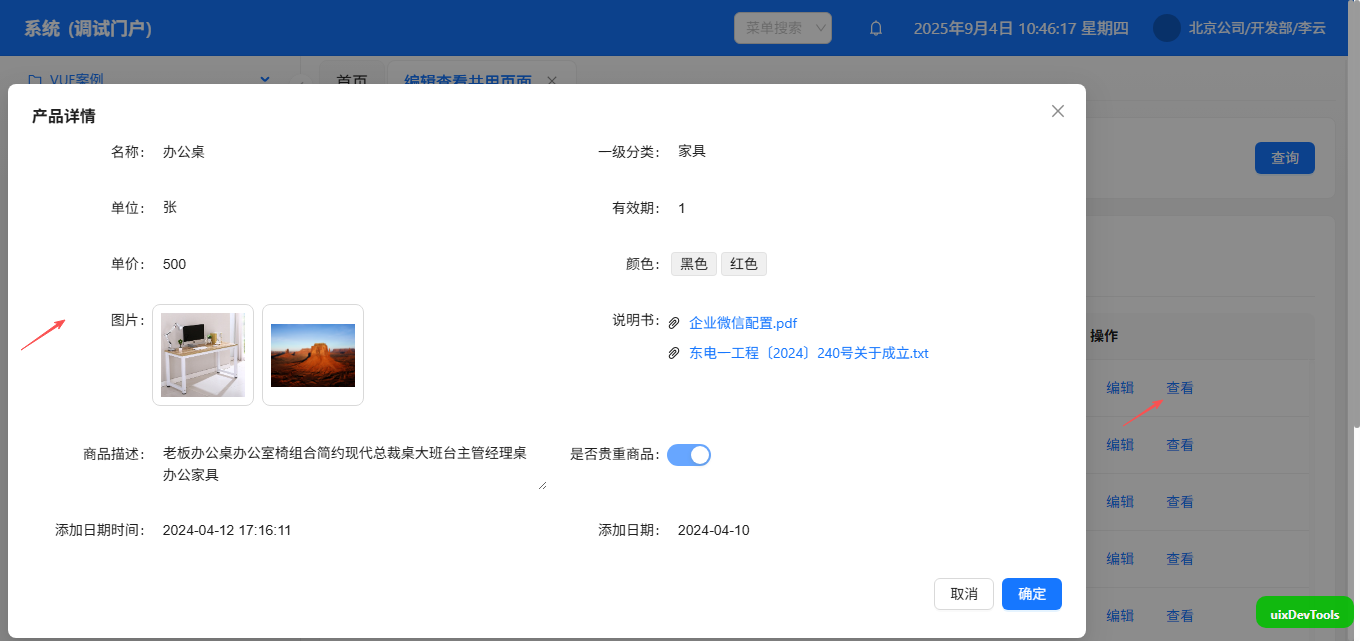Toggle the 是否贵重商品 switch
Image resolution: width=1360 pixels, height=641 pixels.
pyautogui.click(x=688, y=455)
